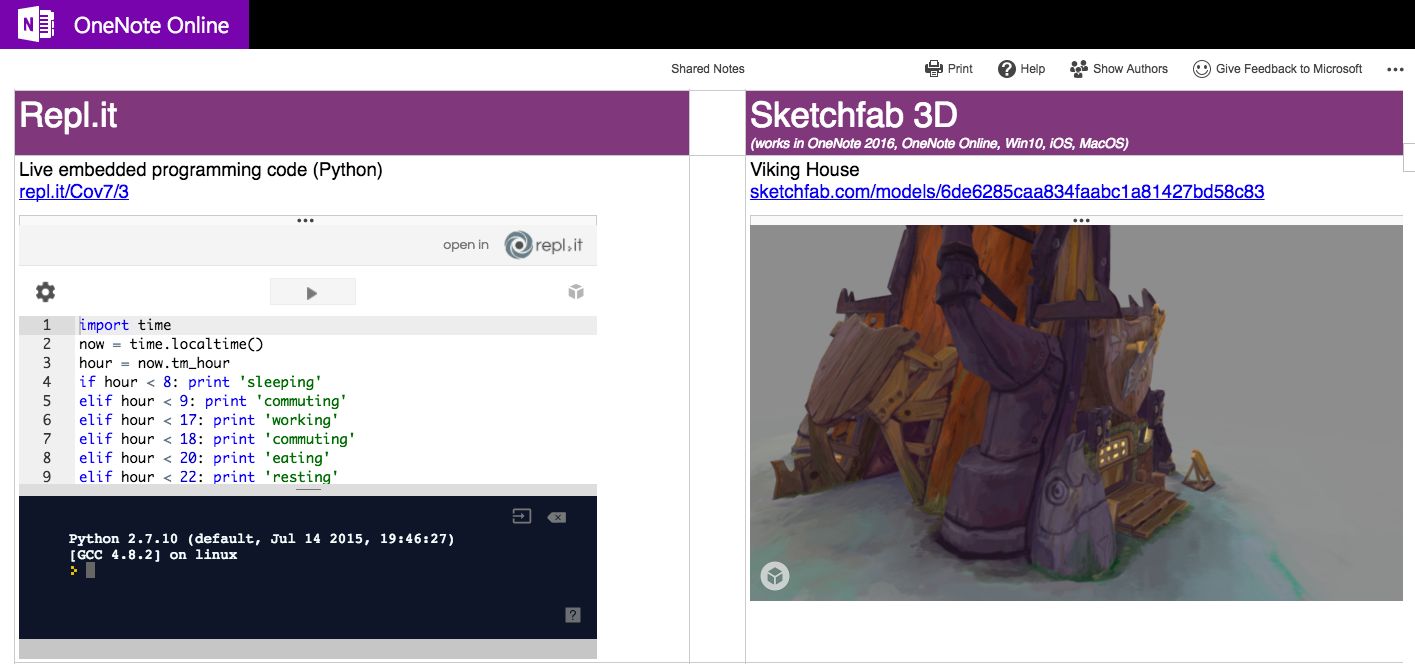Click the OneNote logo icon

point(36,25)
